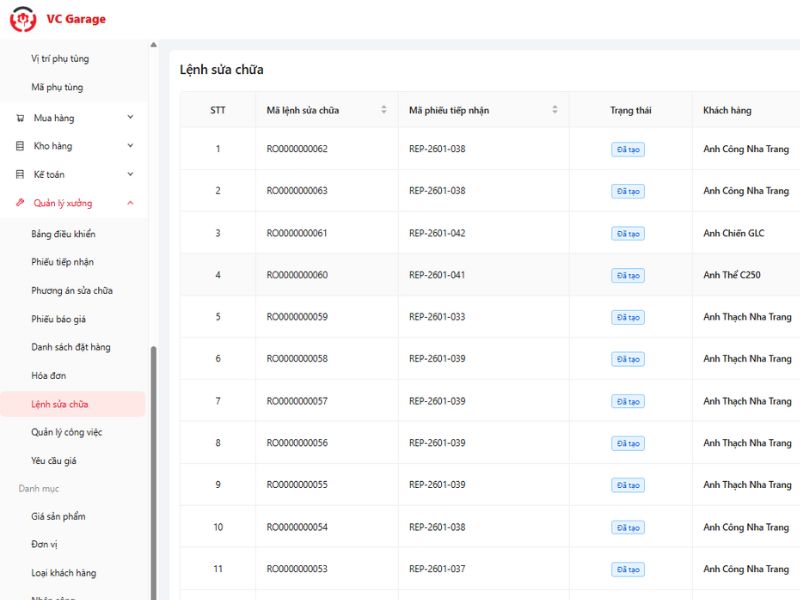
Task: Click the Mua hàng shopping cart icon
Action: [20, 118]
